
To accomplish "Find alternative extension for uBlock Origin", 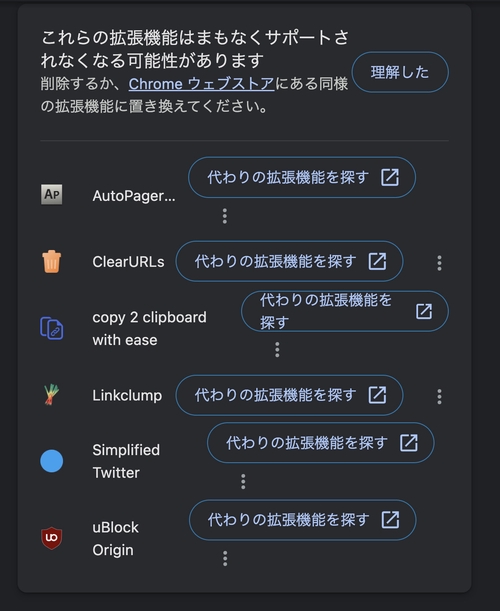I will click(303, 520).
